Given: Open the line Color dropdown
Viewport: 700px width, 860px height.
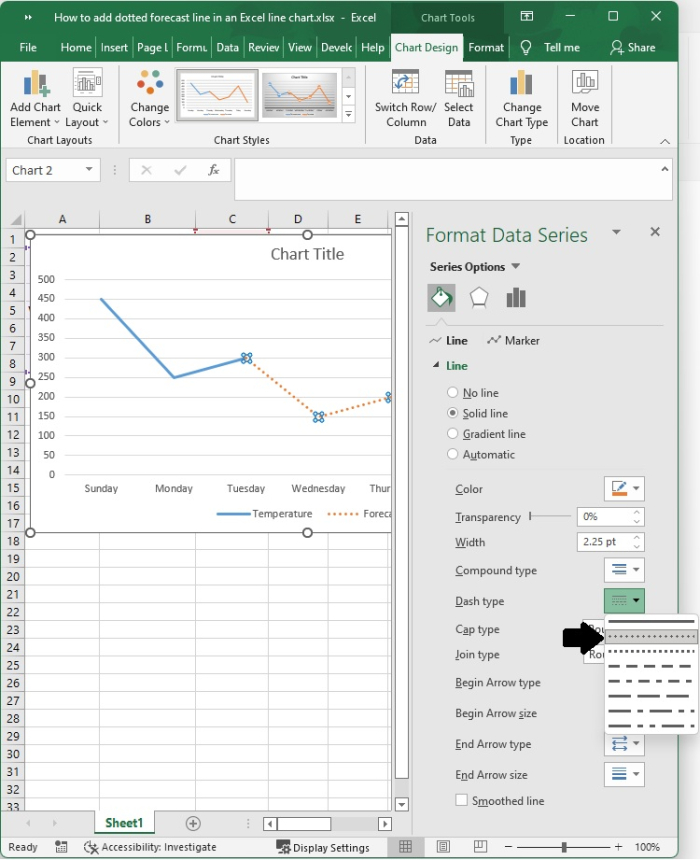Looking at the screenshot, I should pos(624,488).
